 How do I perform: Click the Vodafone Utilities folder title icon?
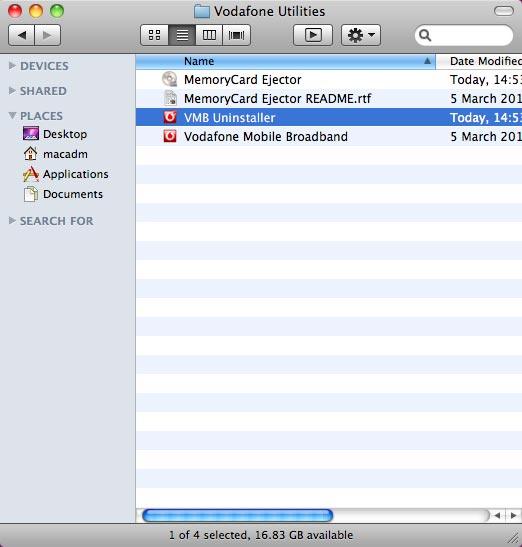(202, 12)
